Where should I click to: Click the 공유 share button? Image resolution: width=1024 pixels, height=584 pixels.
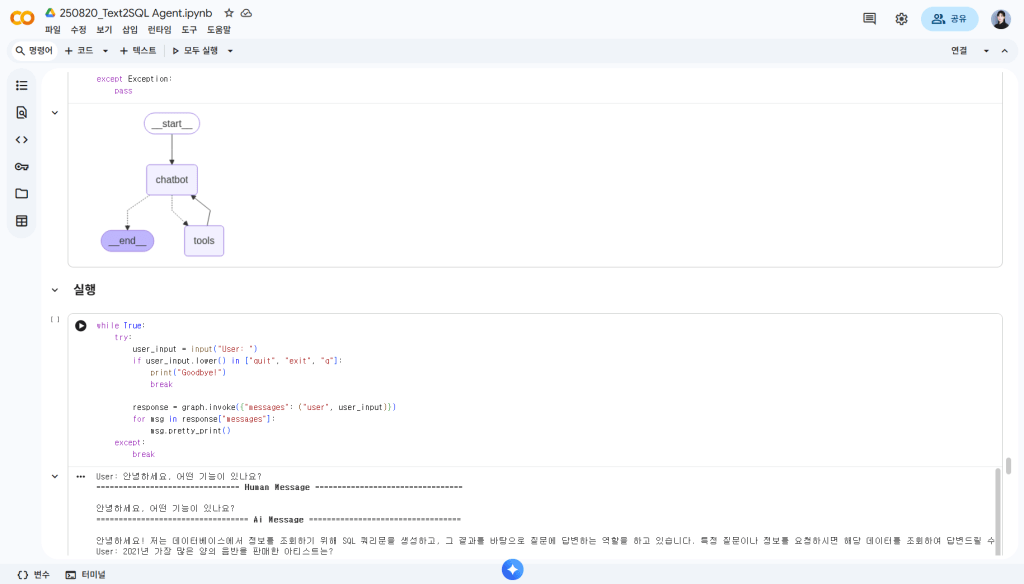click(x=949, y=19)
